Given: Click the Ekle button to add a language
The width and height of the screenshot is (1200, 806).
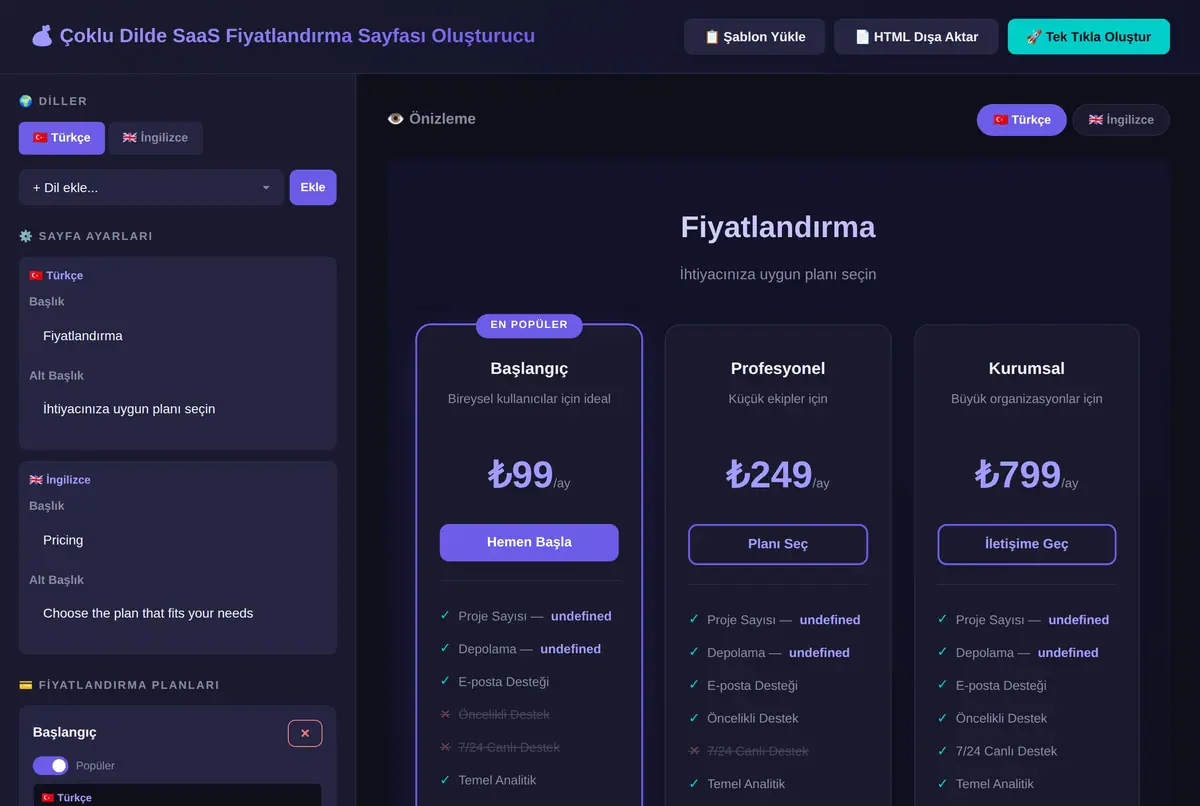Looking at the screenshot, I should (x=313, y=187).
